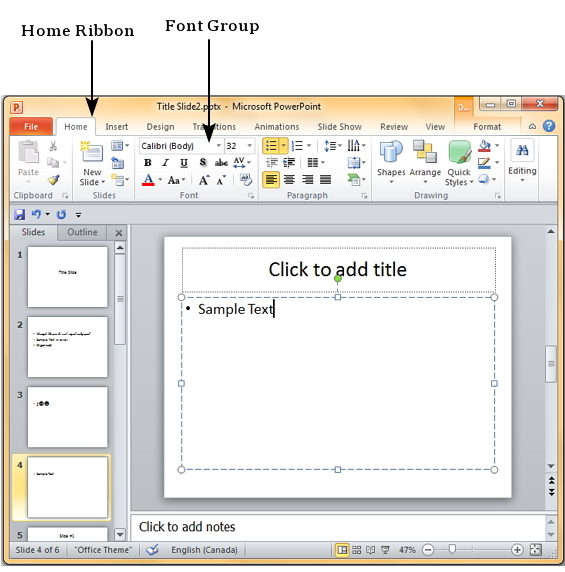Select the Format Painter brush
This screenshot has width=565, height=572.
pos(54,179)
